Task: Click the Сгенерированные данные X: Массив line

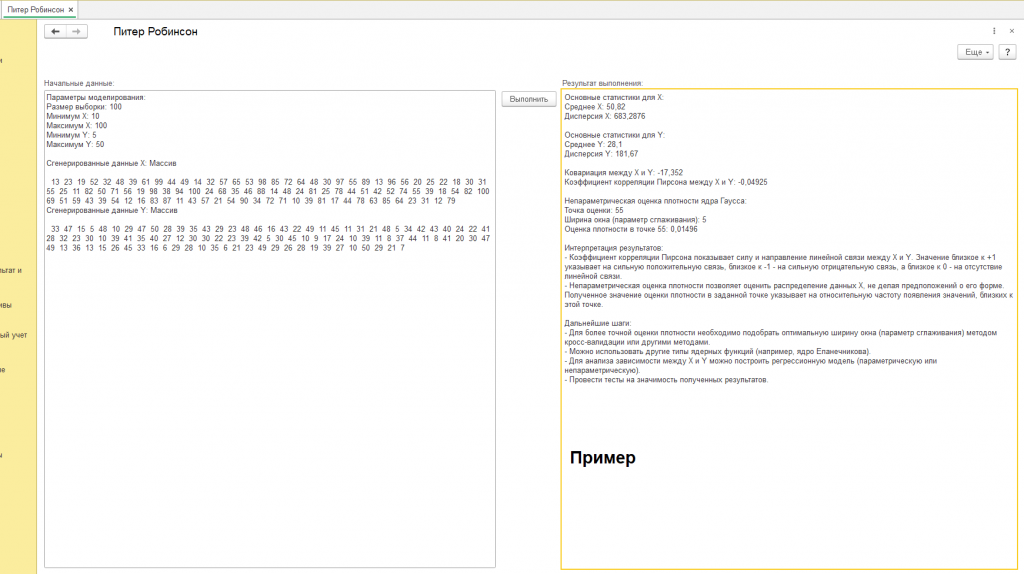Action: point(111,163)
